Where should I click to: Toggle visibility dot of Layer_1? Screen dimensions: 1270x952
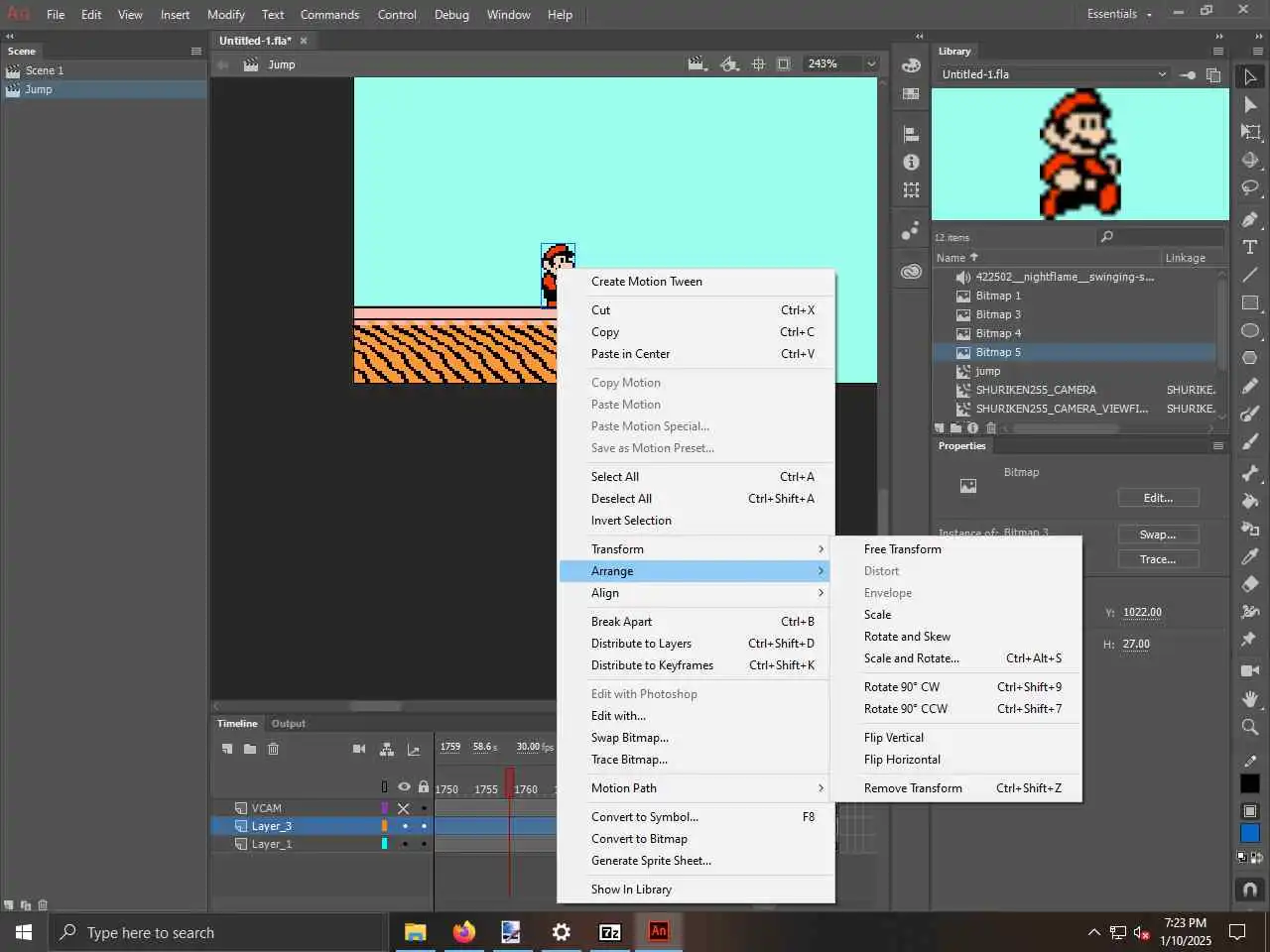click(405, 844)
